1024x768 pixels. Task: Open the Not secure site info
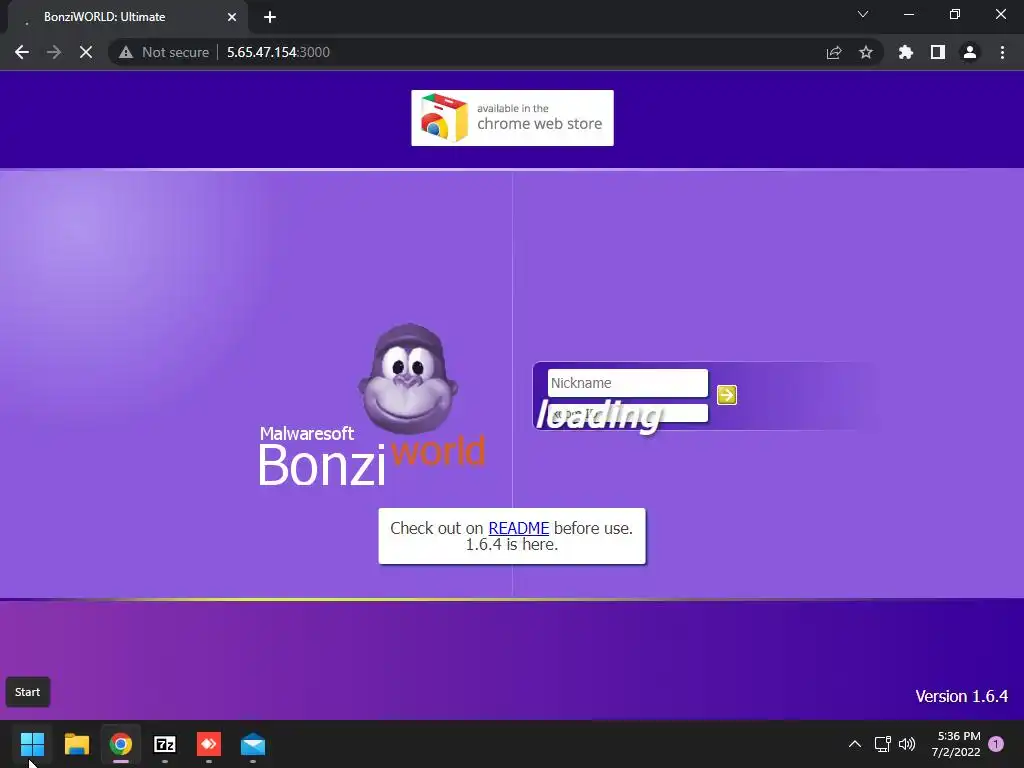(x=164, y=52)
